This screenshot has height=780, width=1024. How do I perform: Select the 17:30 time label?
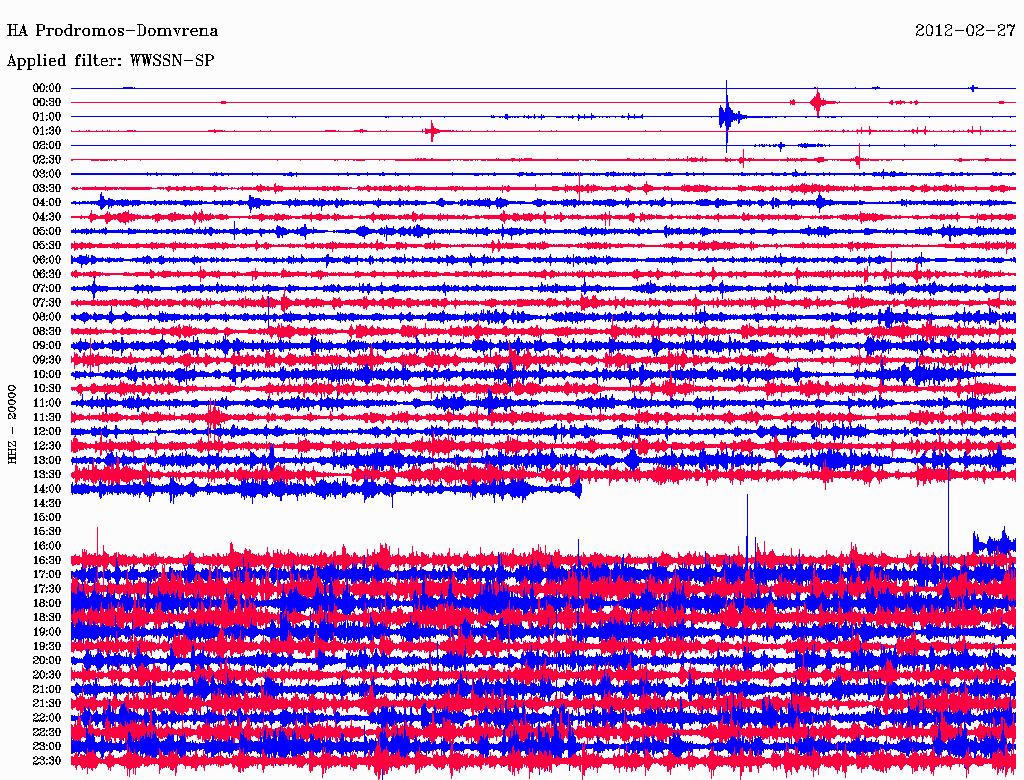click(47, 589)
